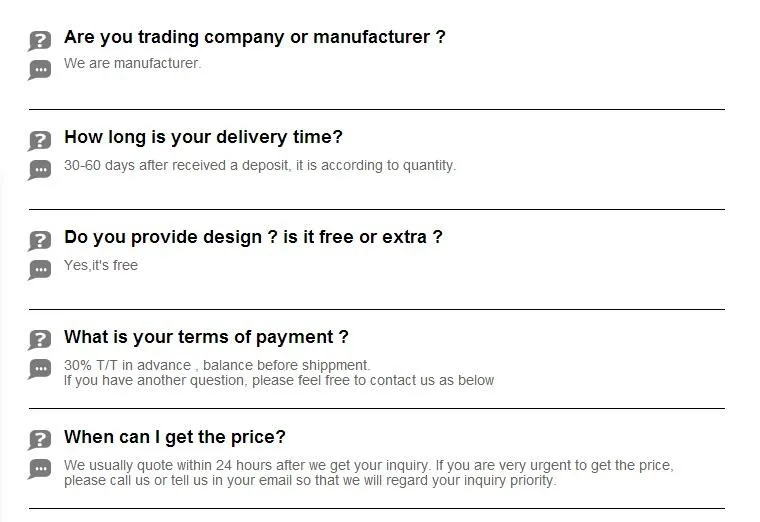Image resolution: width=760 pixels, height=522 pixels.
Task: Click heading 'When can I get the price?'
Action: pos(175,437)
